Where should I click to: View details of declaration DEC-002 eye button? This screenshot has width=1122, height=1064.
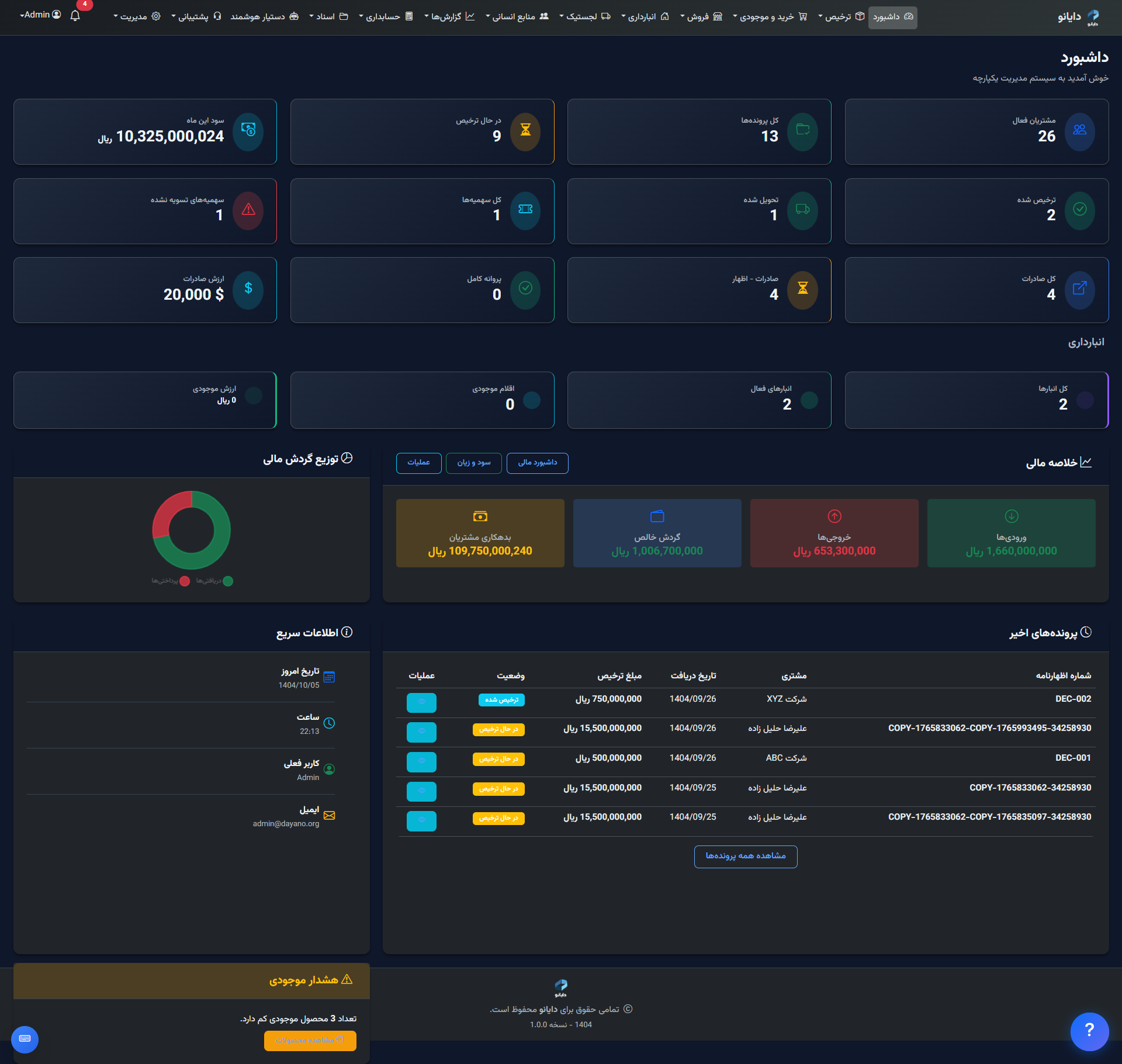(421, 702)
